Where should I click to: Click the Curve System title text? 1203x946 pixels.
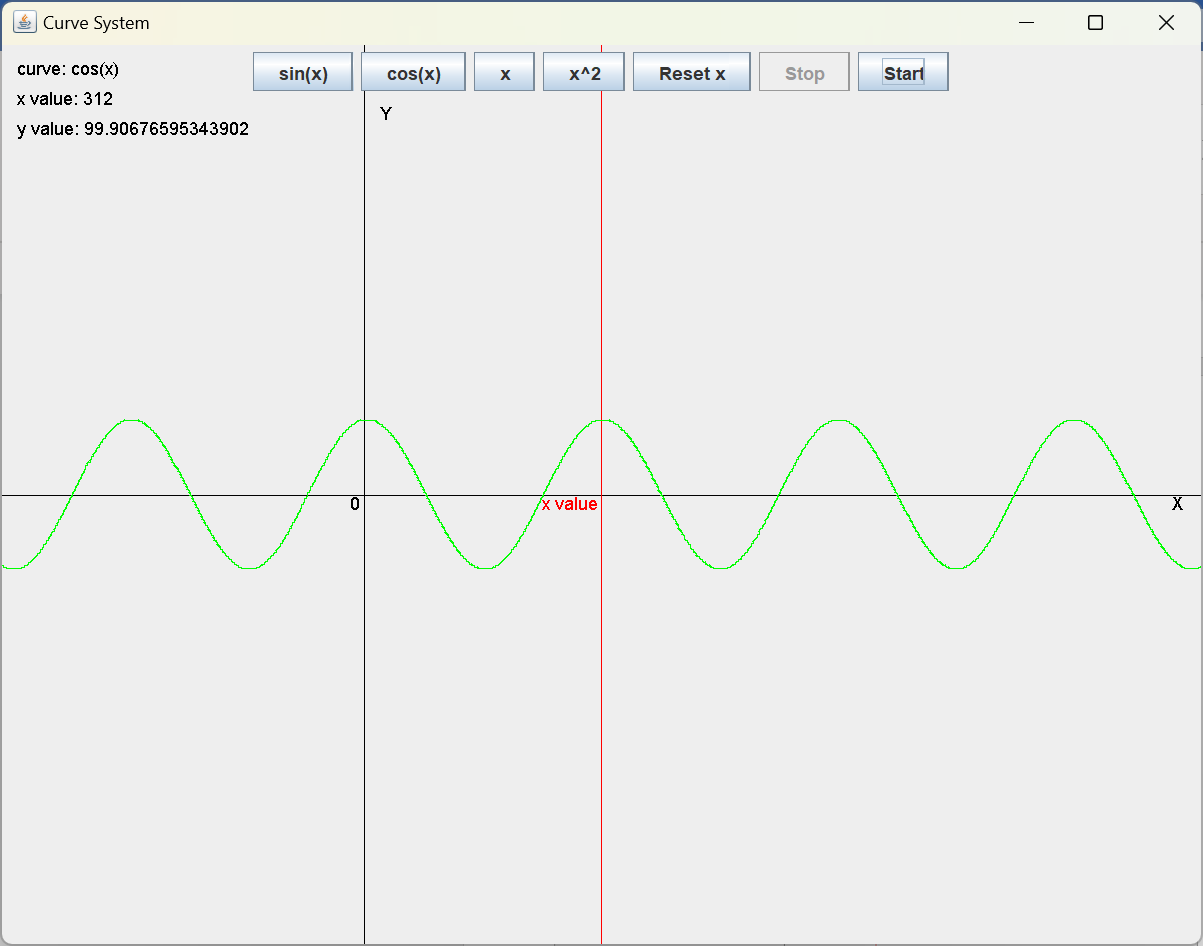[96, 23]
